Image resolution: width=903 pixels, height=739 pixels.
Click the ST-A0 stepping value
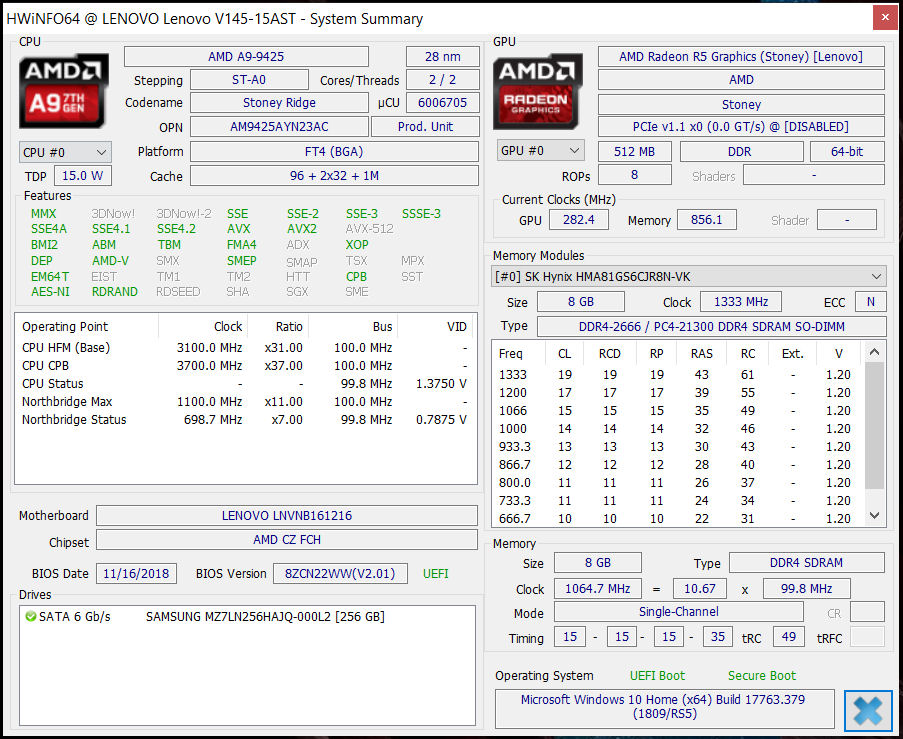(x=249, y=79)
